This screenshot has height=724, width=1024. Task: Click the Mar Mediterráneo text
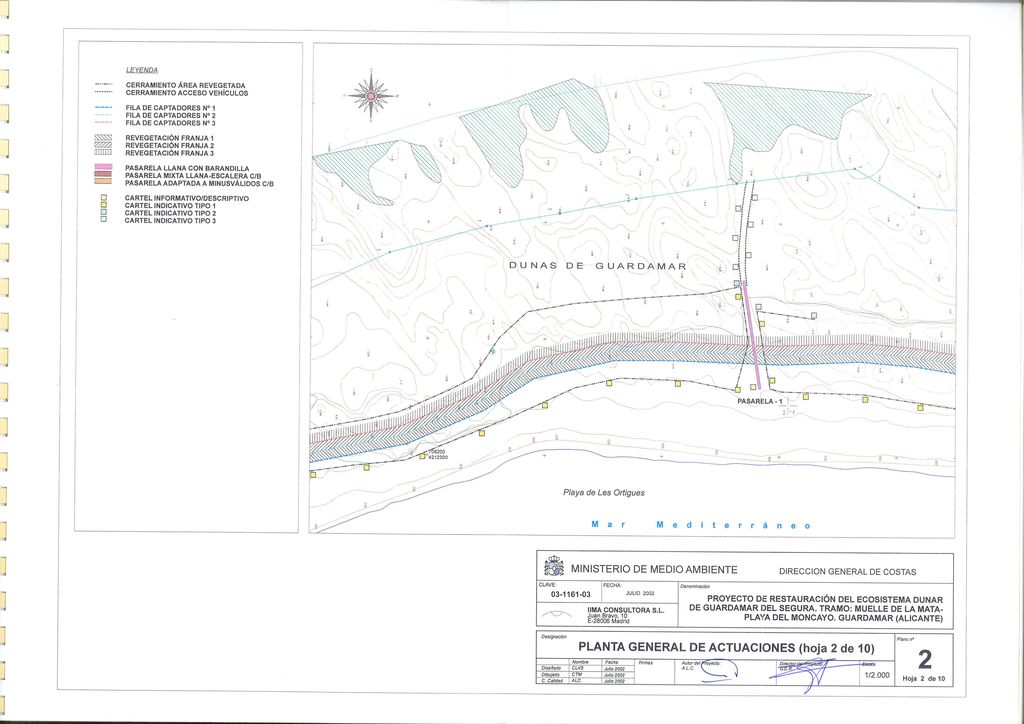tap(700, 525)
